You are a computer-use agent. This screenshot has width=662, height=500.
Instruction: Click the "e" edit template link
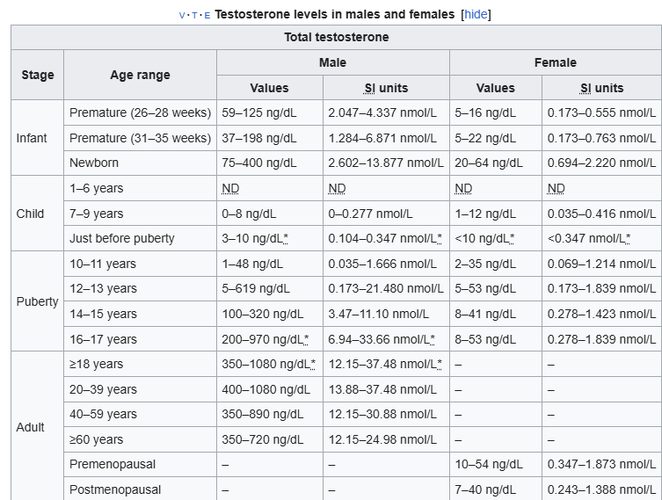pos(207,15)
